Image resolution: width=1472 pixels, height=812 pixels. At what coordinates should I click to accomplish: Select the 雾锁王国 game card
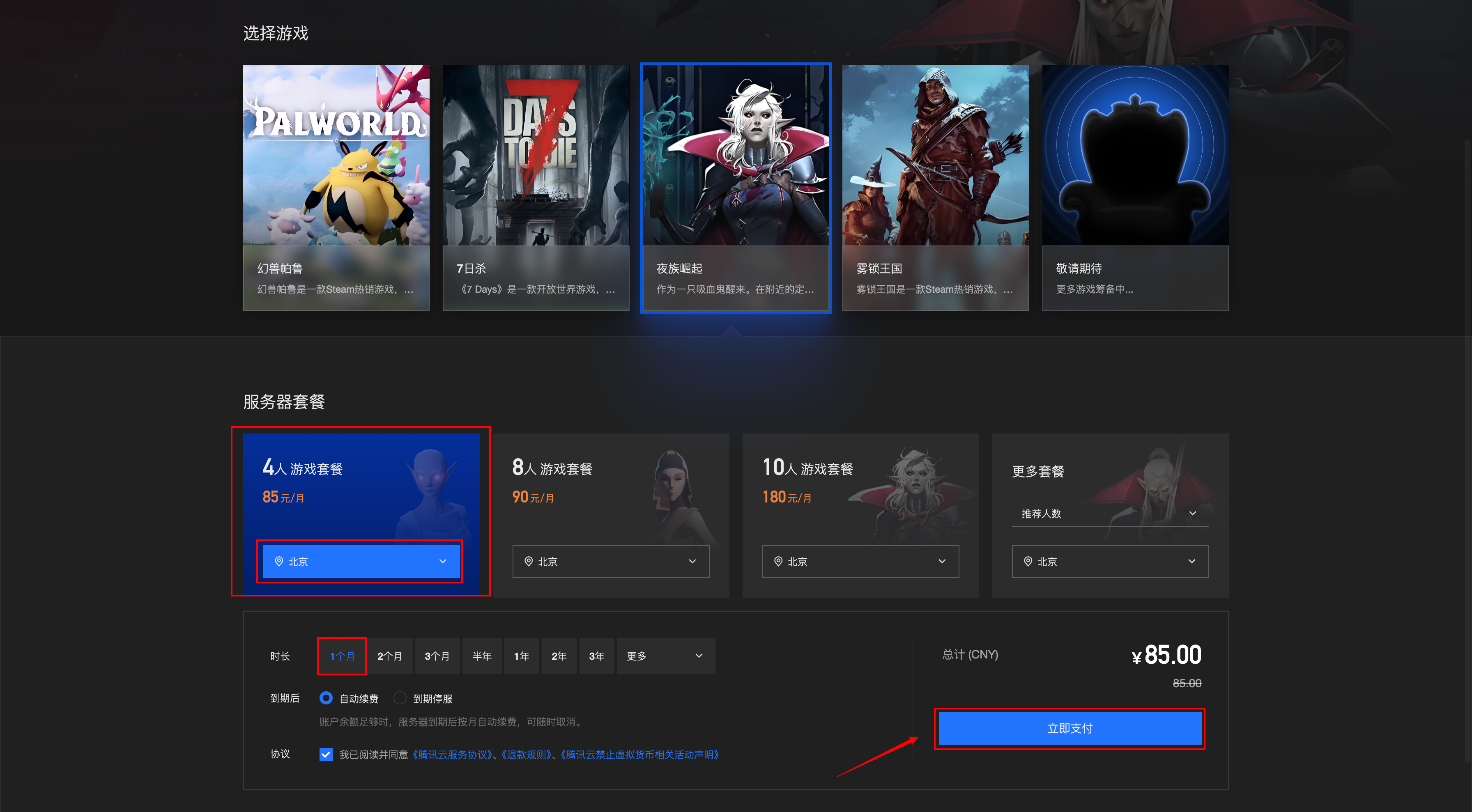[x=935, y=187]
